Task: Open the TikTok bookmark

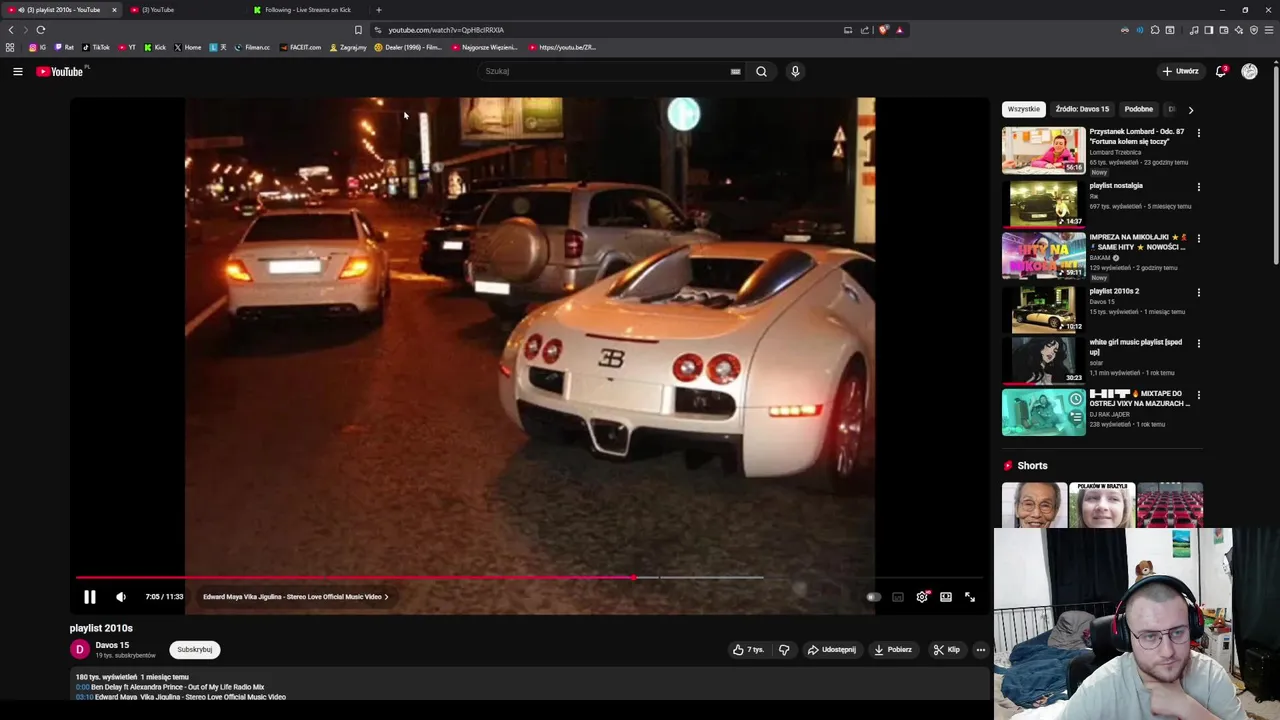Action: tap(96, 47)
